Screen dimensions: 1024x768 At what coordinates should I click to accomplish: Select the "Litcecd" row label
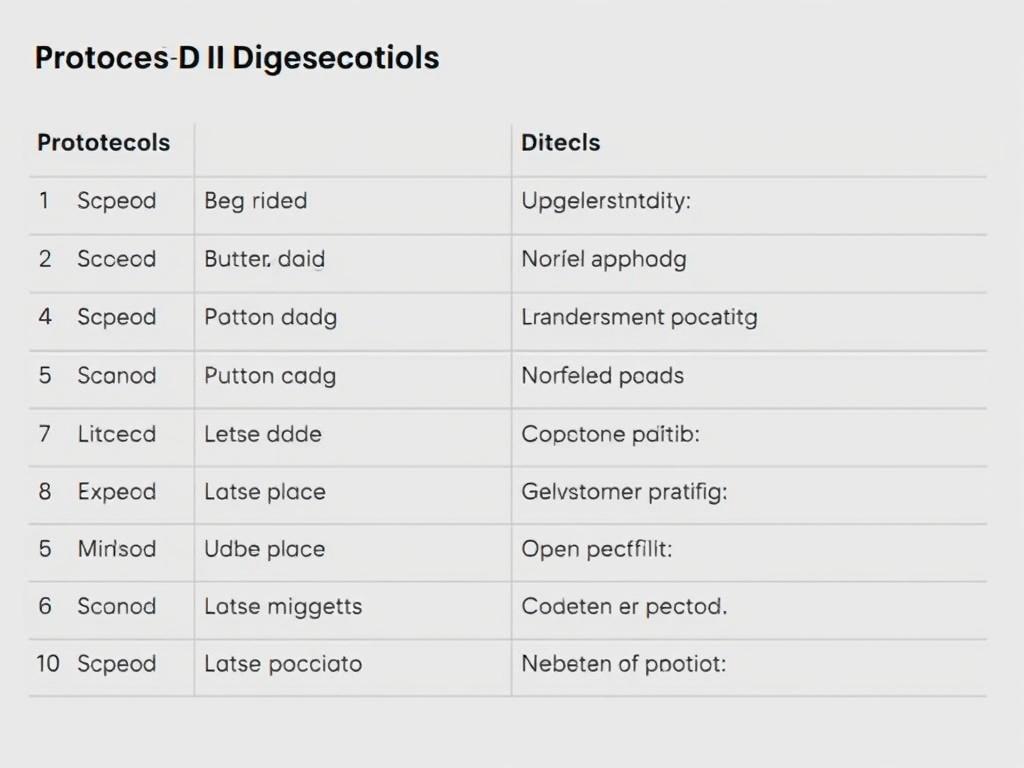[116, 434]
